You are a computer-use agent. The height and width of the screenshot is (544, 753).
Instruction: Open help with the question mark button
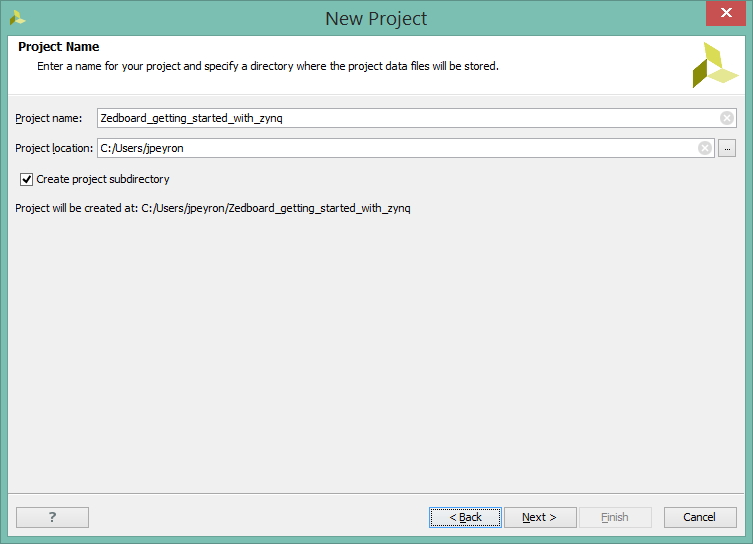tap(52, 517)
